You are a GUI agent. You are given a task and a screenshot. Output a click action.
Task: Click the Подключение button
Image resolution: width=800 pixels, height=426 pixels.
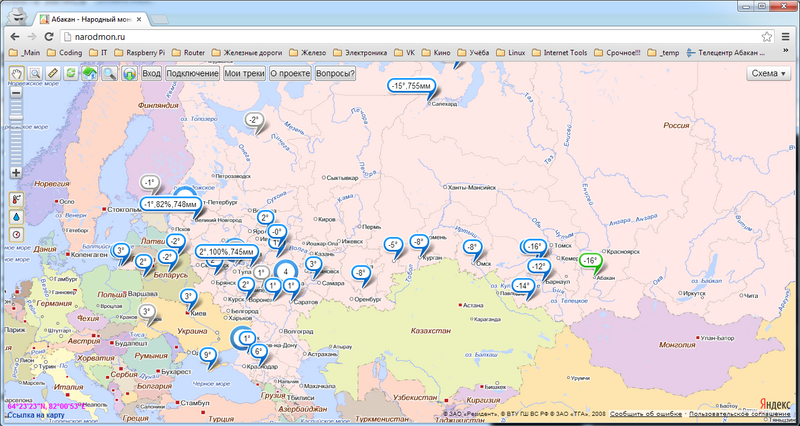pos(192,73)
